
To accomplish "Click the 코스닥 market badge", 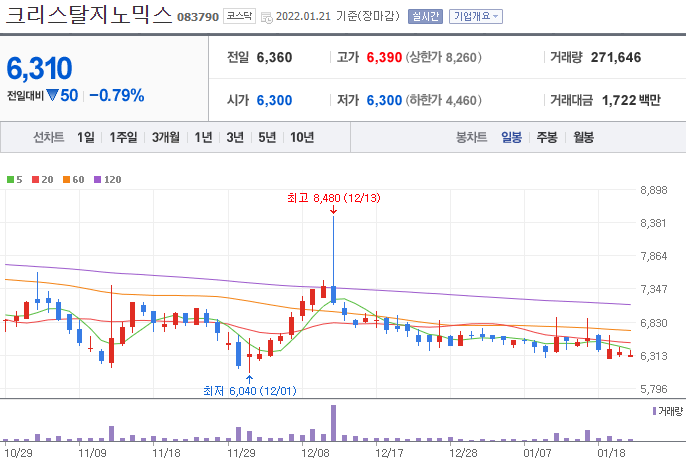I will click(239, 16).
